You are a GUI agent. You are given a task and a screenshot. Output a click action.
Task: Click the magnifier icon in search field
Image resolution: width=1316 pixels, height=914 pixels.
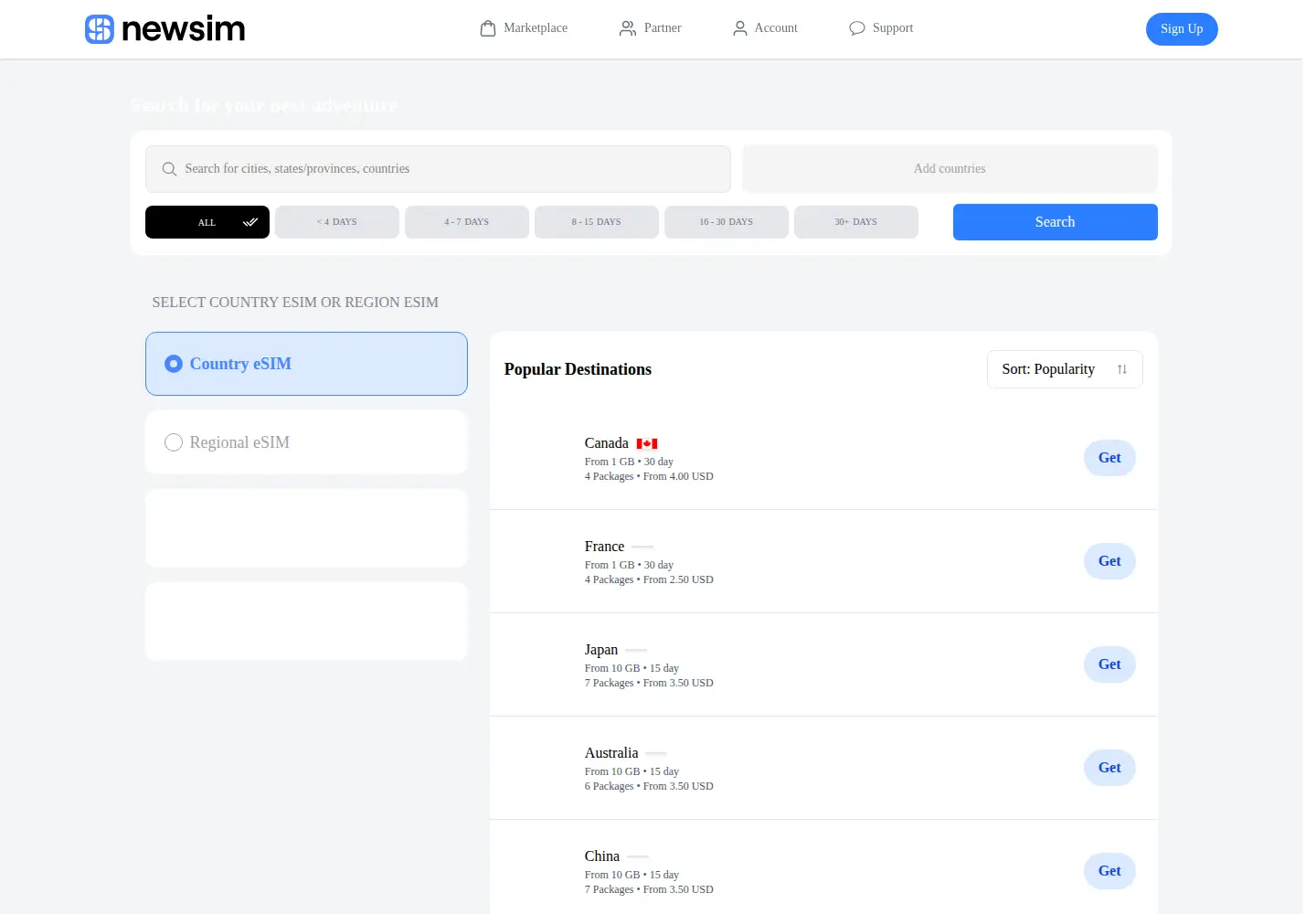coord(169,169)
